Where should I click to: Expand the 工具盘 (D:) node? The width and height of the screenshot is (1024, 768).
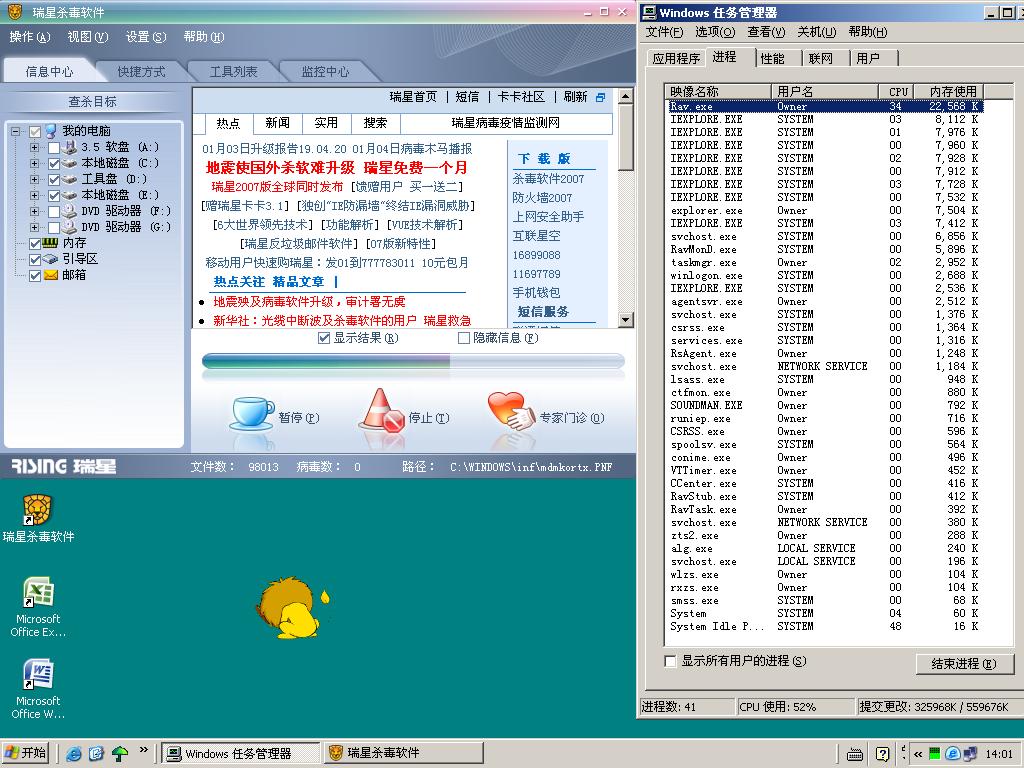(x=35, y=179)
